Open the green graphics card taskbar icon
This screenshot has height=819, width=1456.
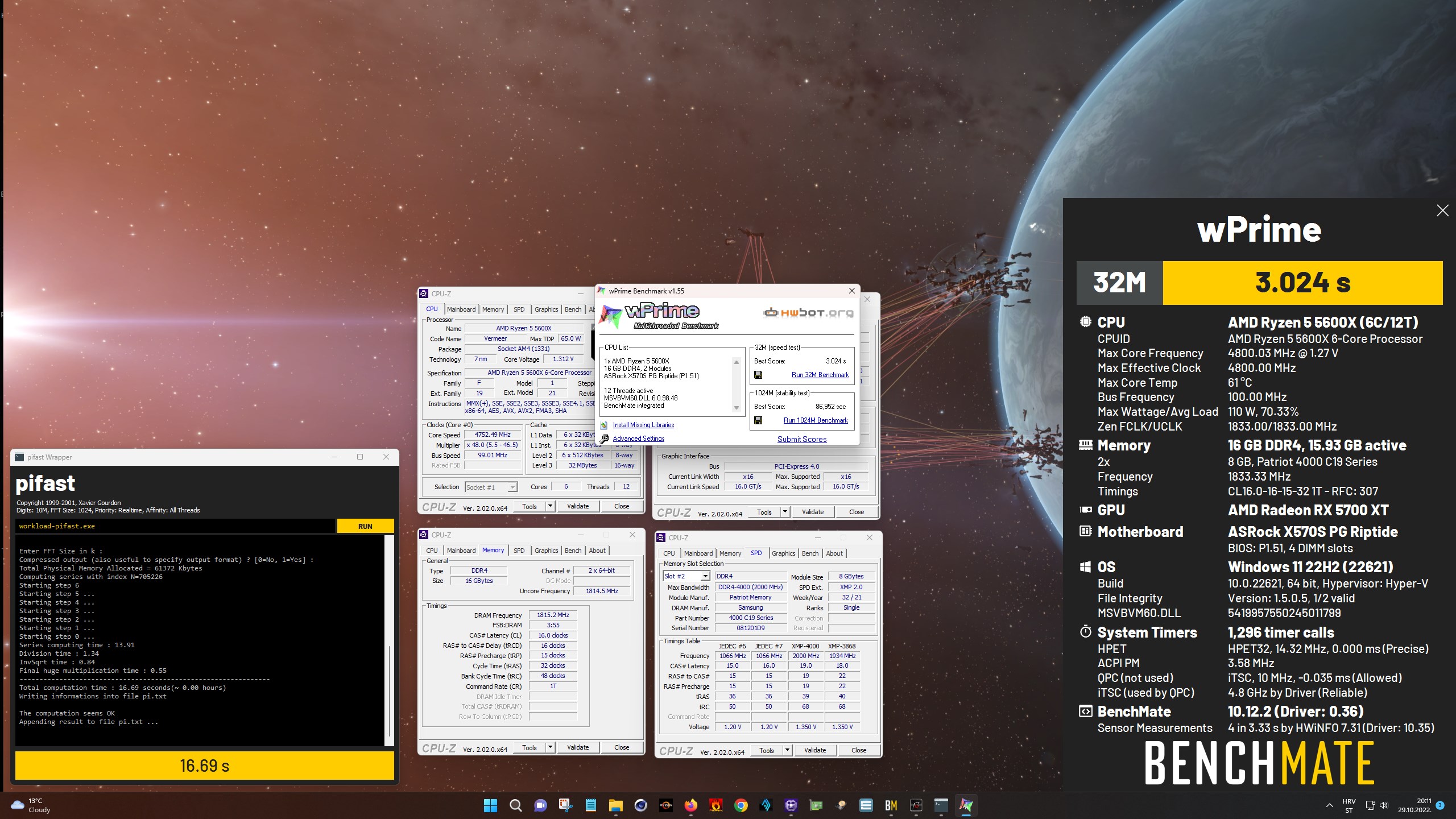pyautogui.click(x=816, y=805)
